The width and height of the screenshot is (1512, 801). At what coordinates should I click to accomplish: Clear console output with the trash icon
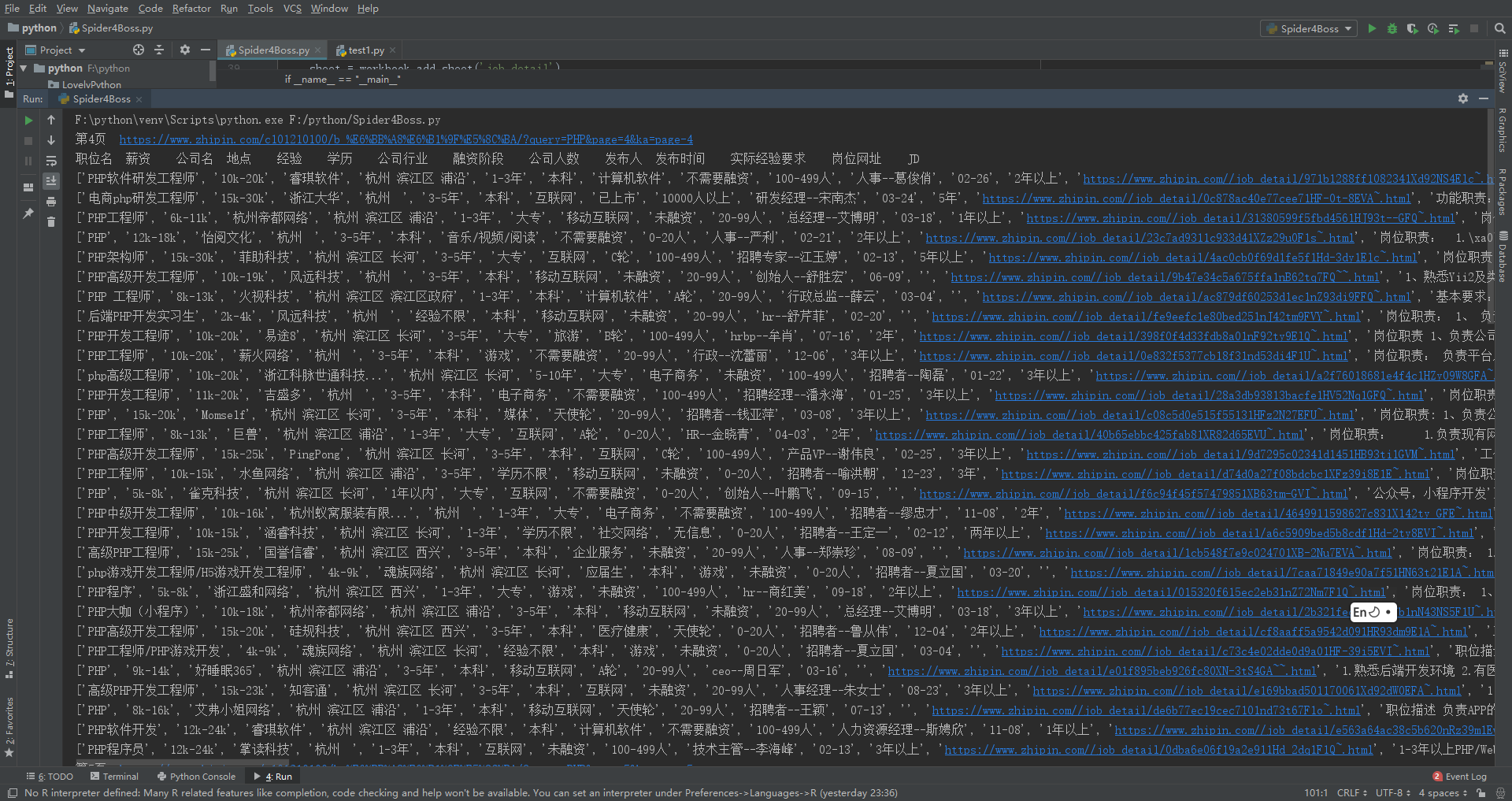(x=51, y=222)
